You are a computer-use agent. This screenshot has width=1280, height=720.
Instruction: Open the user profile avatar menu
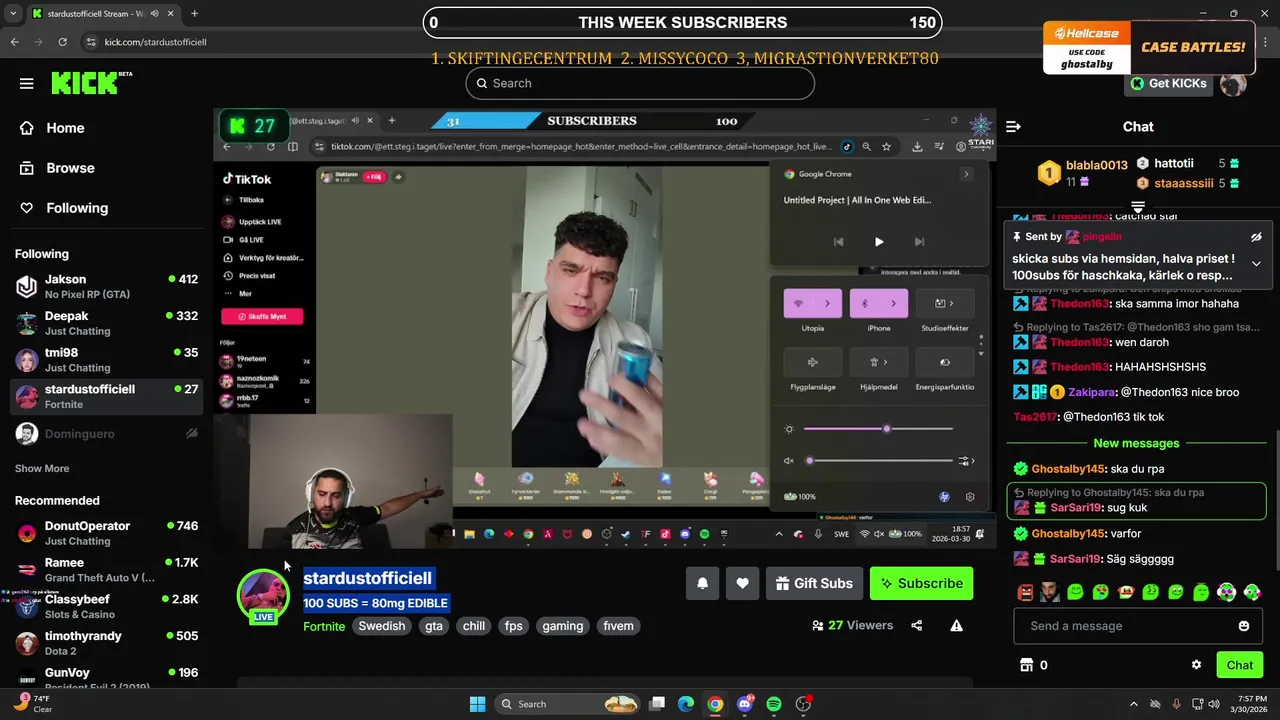tap(1234, 83)
